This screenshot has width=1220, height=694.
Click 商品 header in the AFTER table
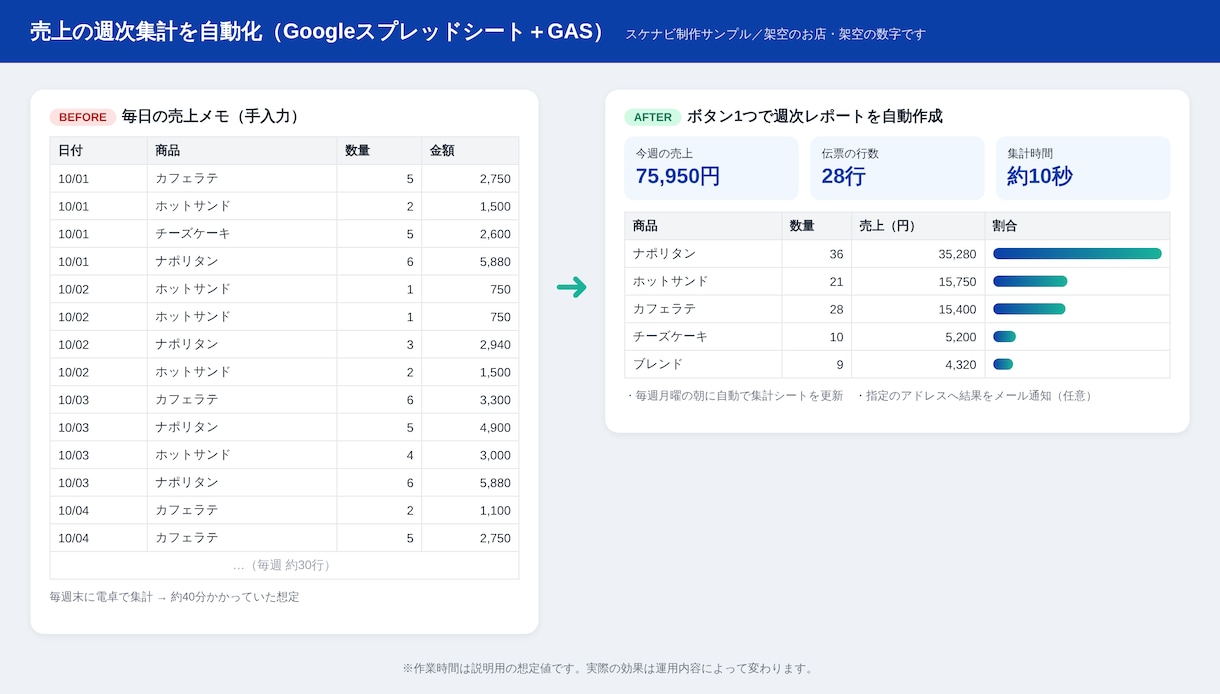(x=703, y=226)
